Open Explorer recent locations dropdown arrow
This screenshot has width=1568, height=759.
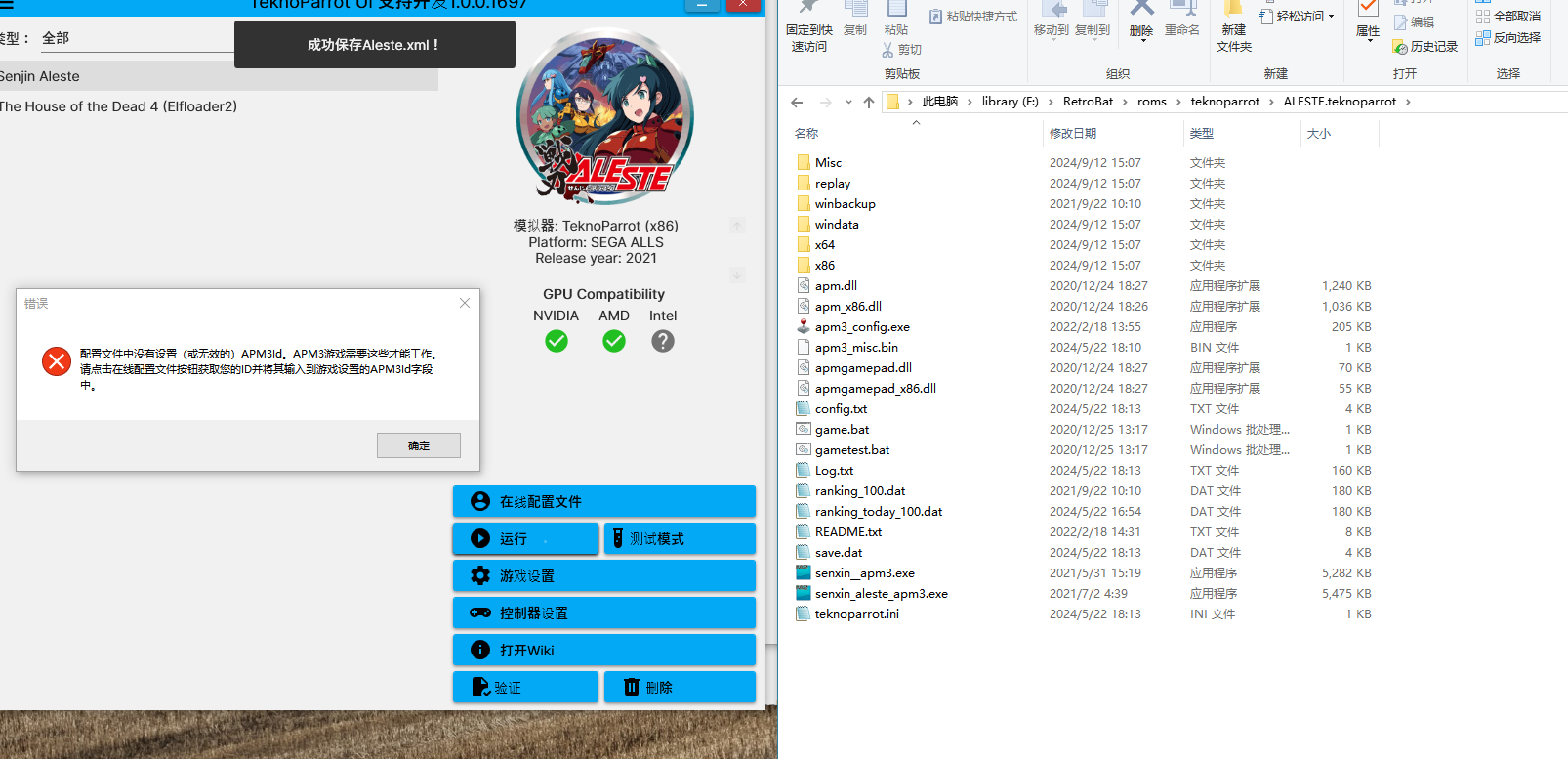[848, 102]
